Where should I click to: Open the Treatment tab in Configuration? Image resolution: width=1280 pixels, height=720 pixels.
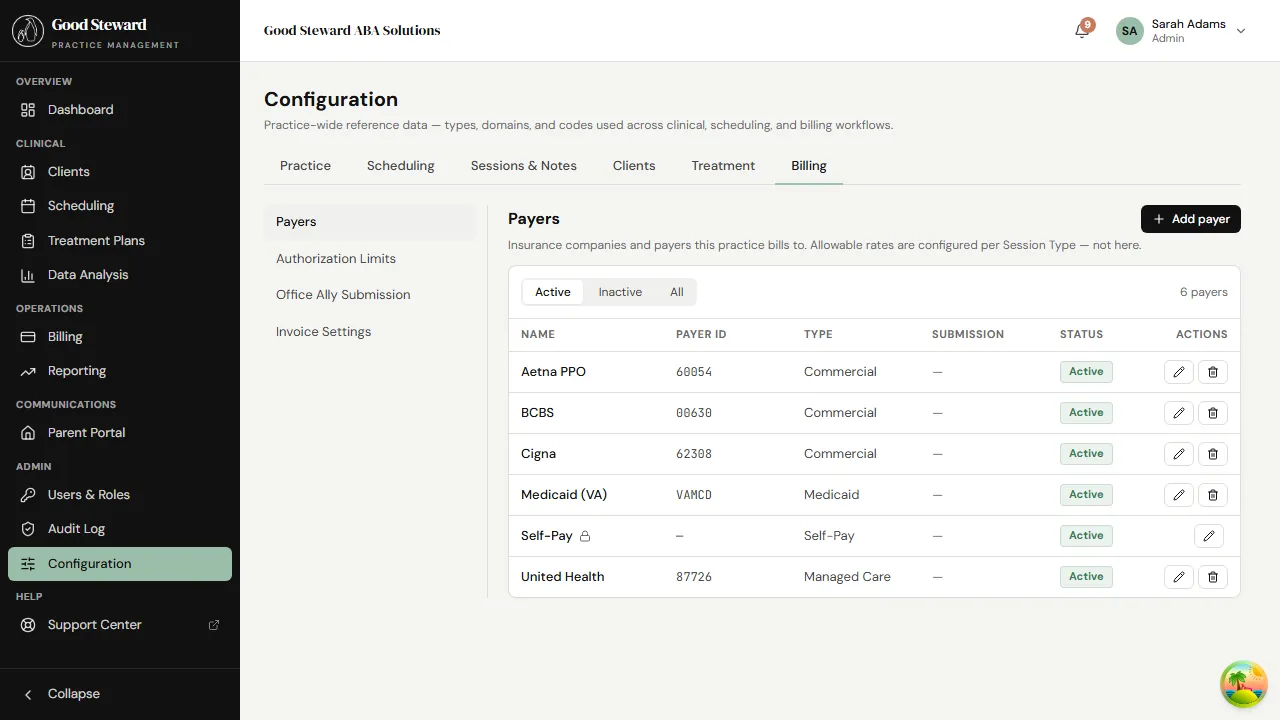(722, 165)
